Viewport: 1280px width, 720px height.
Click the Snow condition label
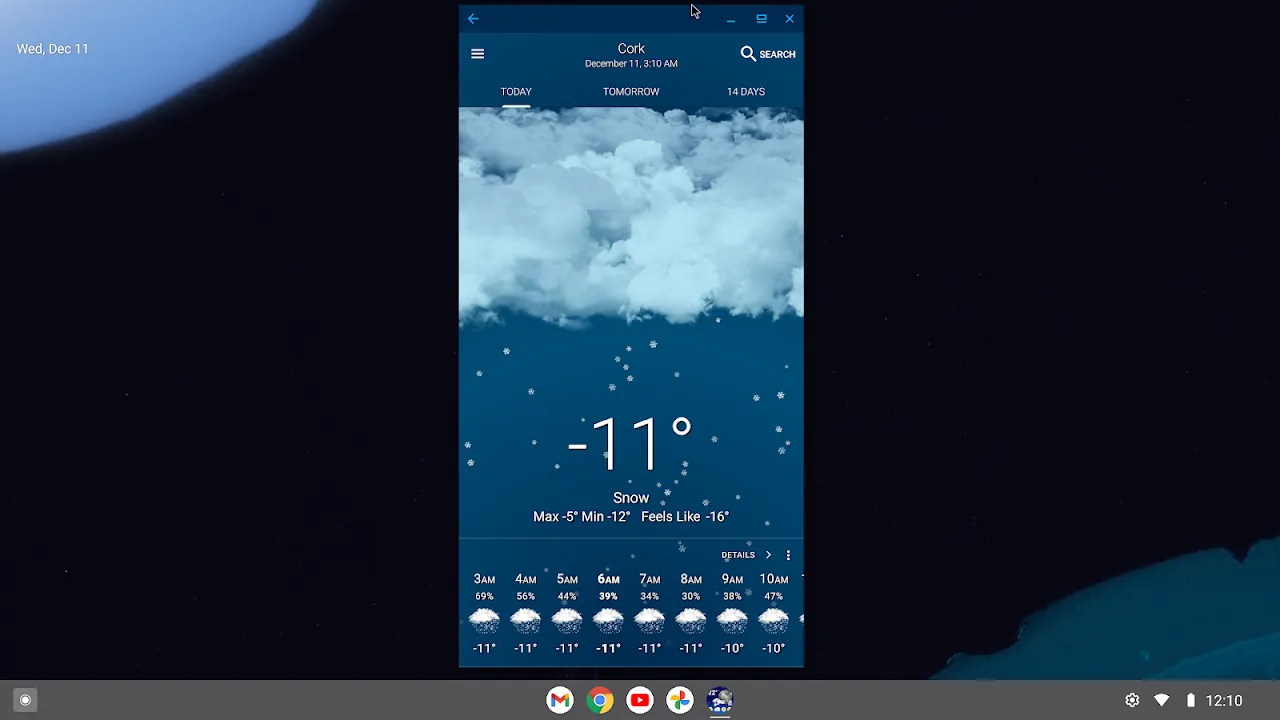point(631,497)
